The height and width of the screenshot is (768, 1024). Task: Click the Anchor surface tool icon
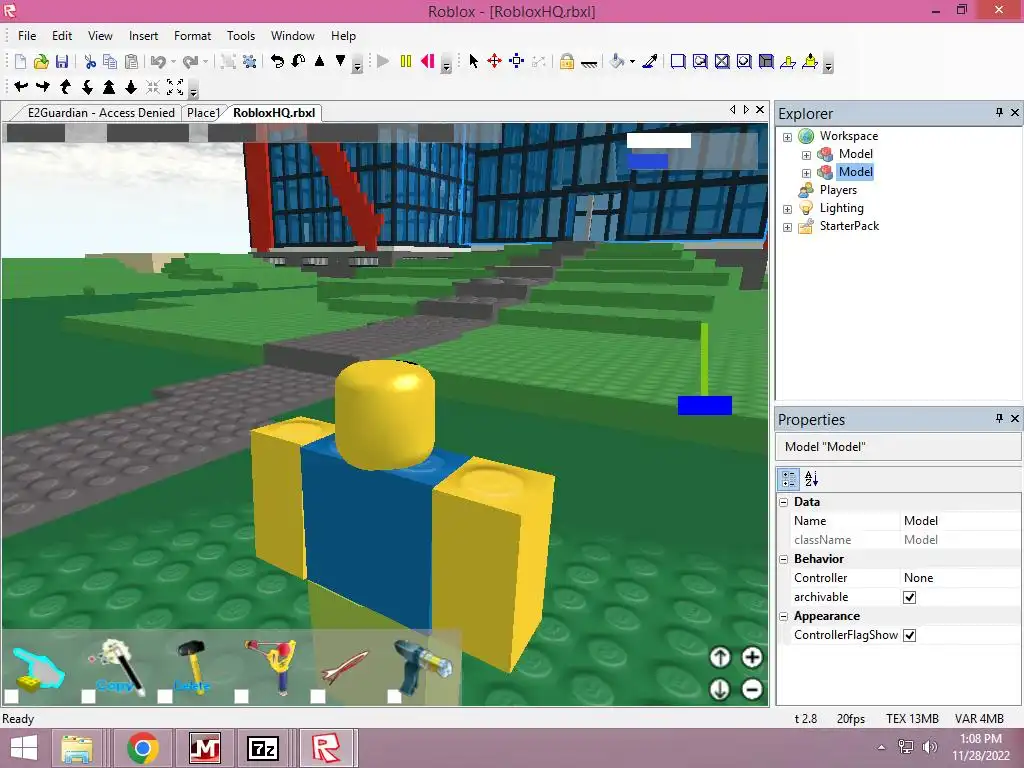[589, 63]
